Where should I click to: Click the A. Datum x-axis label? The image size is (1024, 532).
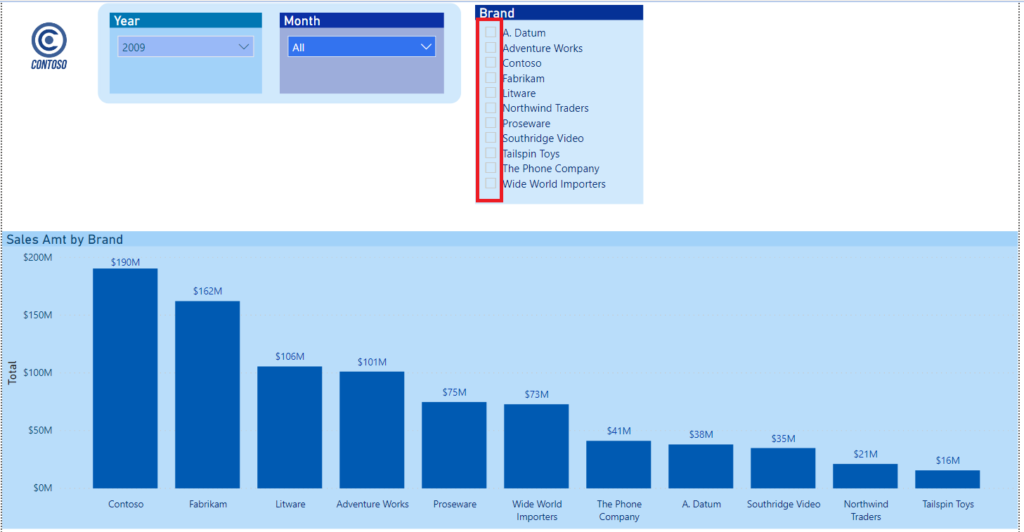[x=702, y=504]
